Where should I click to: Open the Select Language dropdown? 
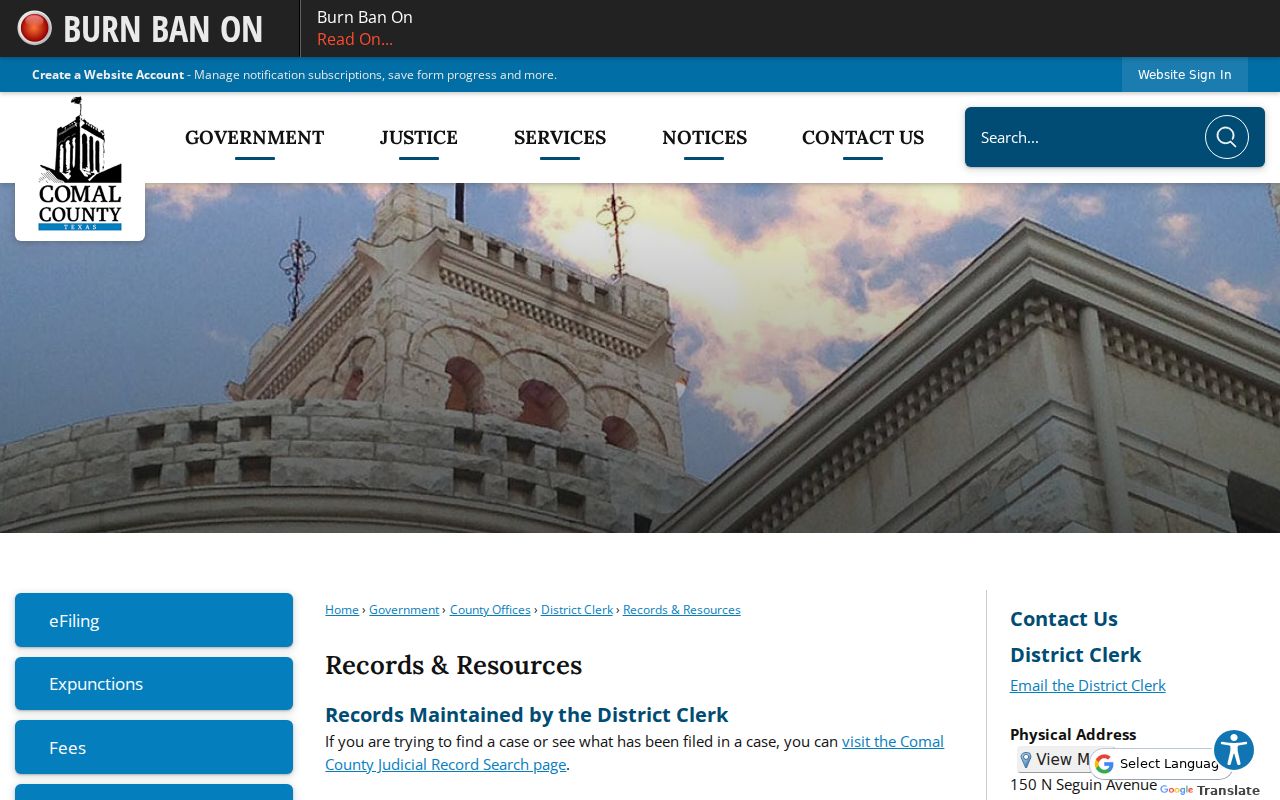(1161, 764)
